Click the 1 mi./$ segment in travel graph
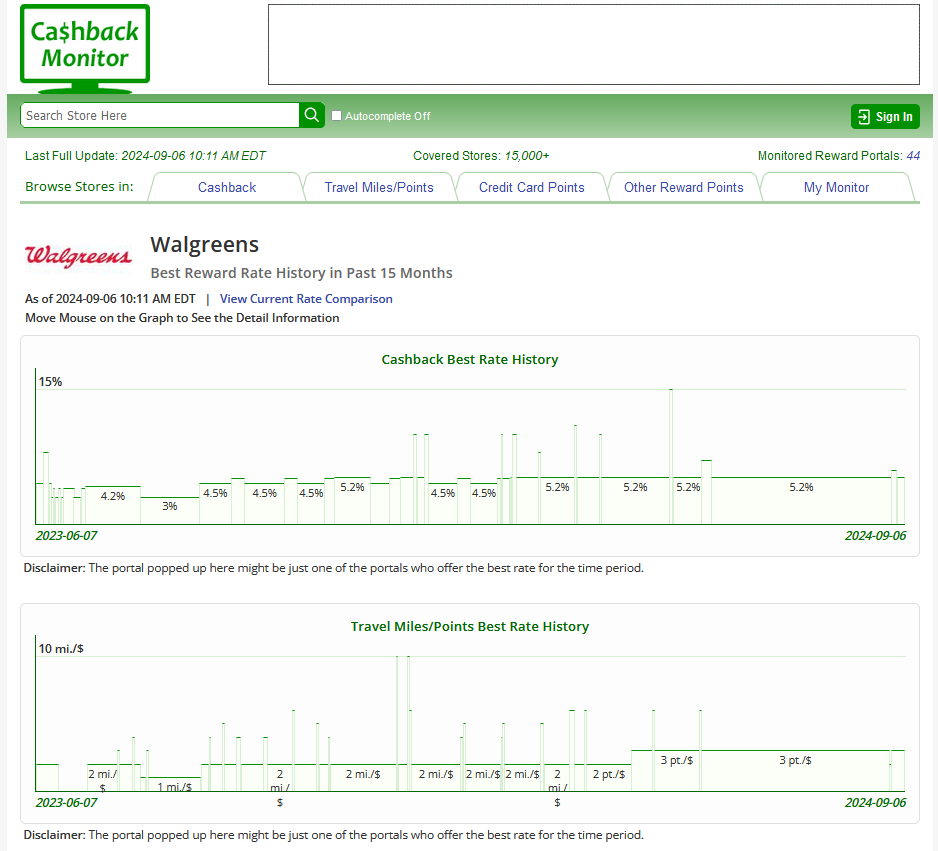The width and height of the screenshot is (938, 851). pyautogui.click(x=174, y=785)
